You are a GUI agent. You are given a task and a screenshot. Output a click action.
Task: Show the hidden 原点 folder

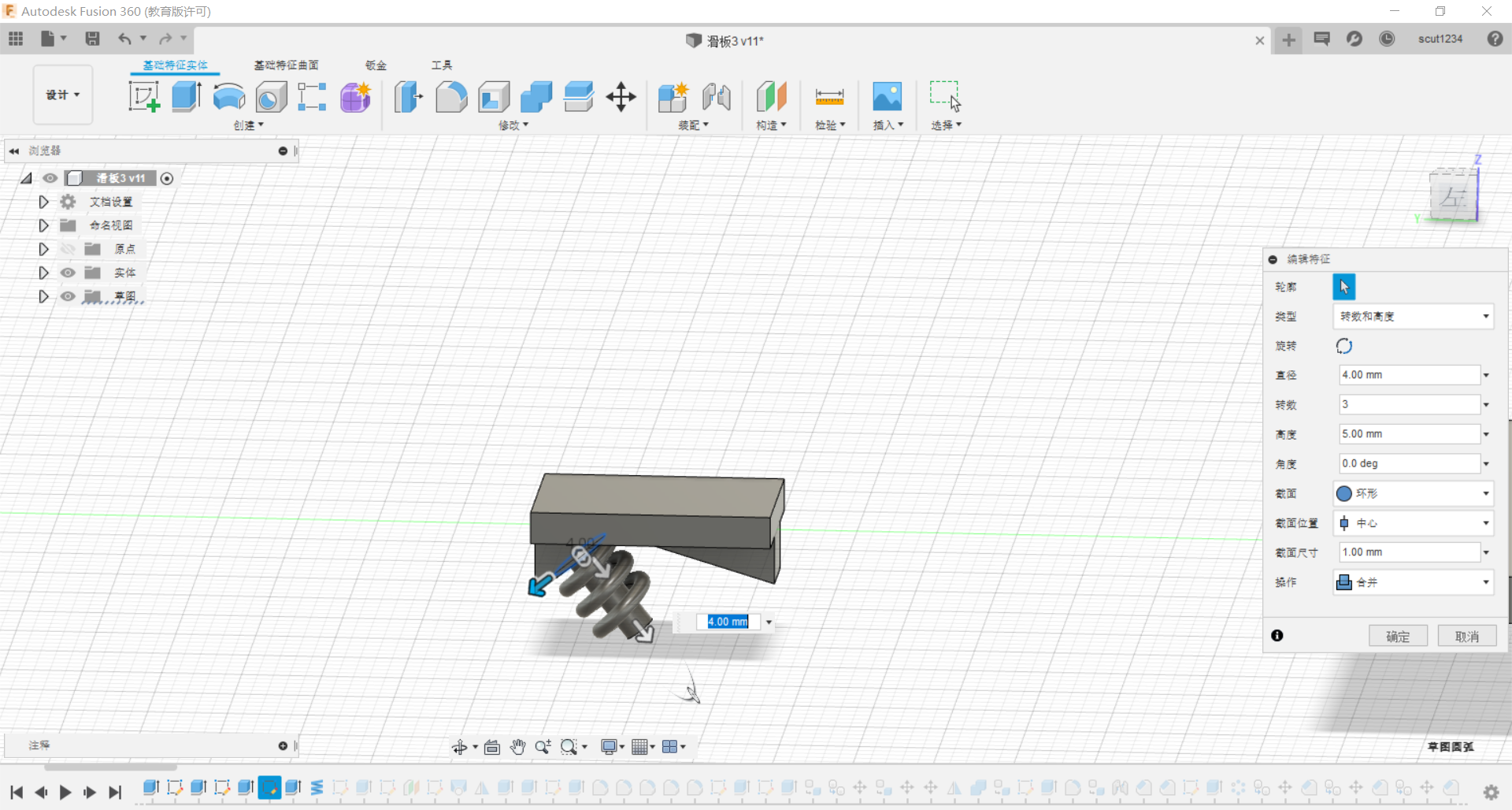[x=69, y=249]
